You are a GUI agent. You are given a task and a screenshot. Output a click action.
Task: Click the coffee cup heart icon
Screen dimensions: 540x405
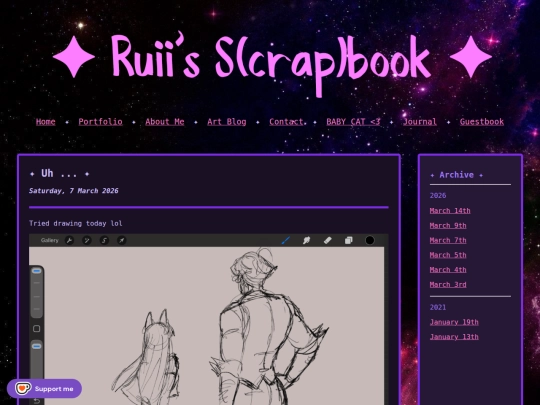[23, 388]
